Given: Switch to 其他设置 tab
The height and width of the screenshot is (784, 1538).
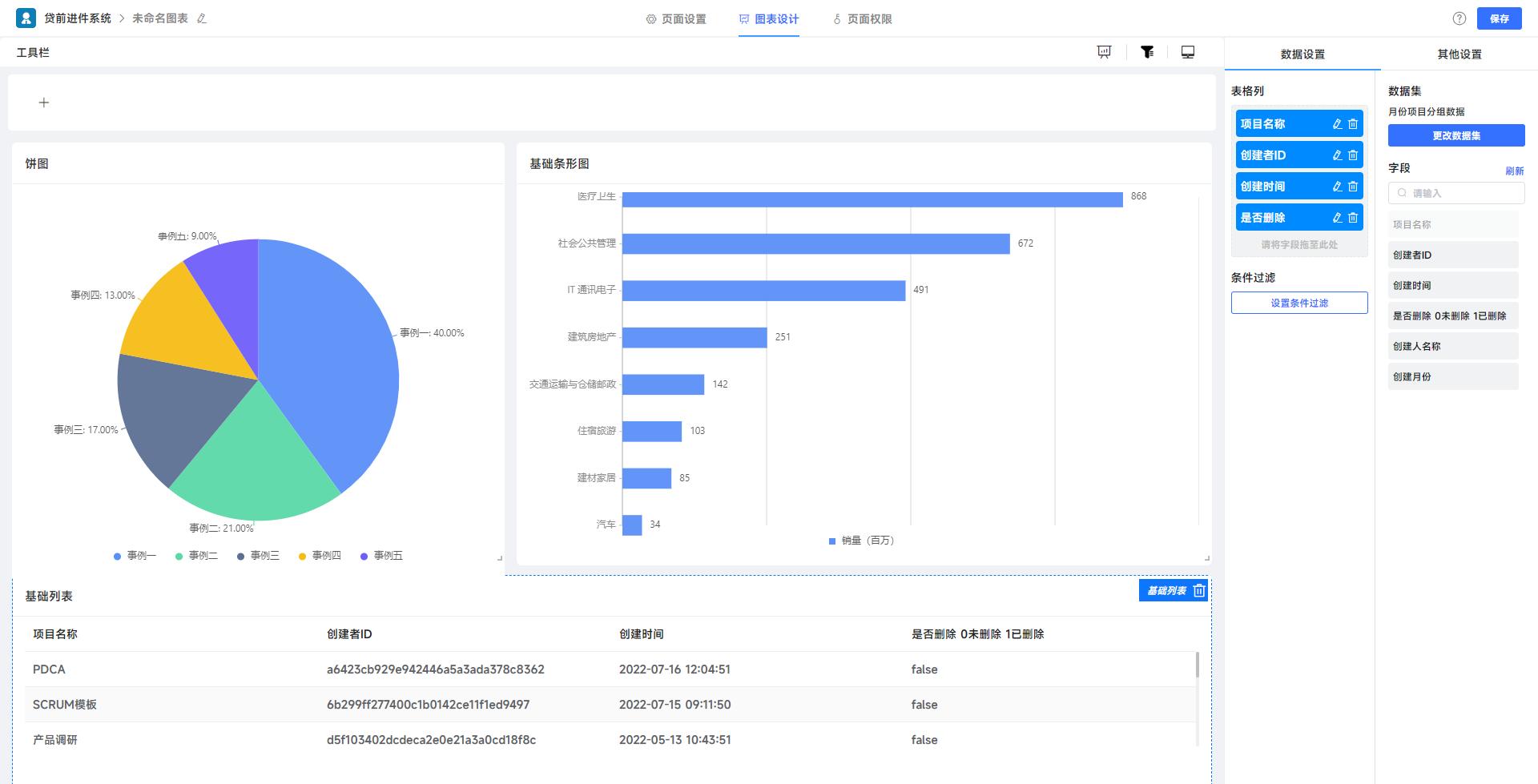Looking at the screenshot, I should pos(1459,54).
